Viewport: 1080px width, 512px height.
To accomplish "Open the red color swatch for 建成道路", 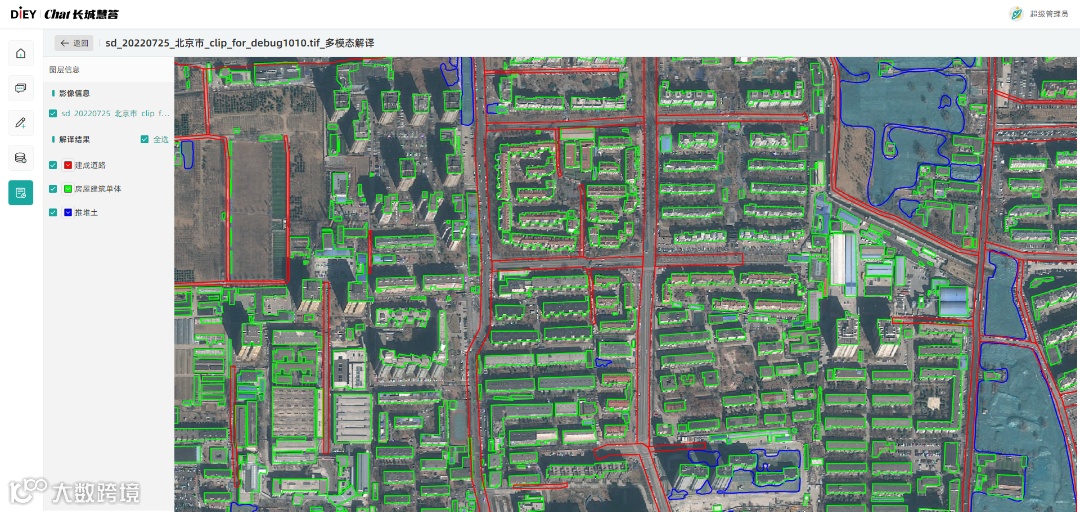I will (68, 165).
